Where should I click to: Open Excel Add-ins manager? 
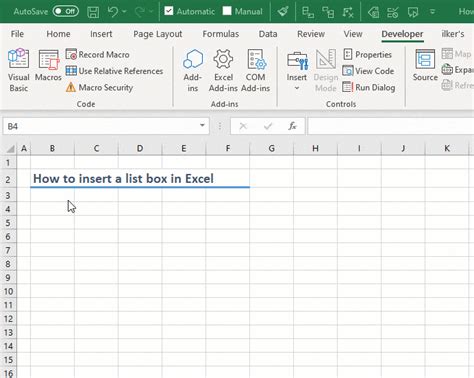pyautogui.click(x=223, y=70)
